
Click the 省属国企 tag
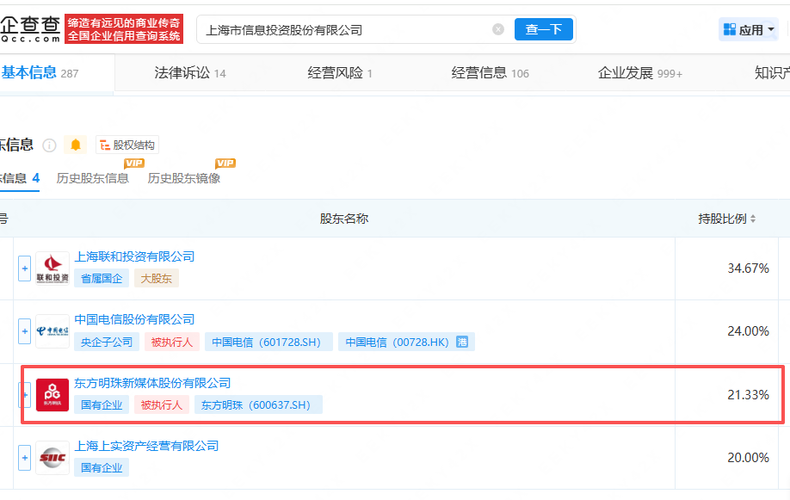[102, 278]
